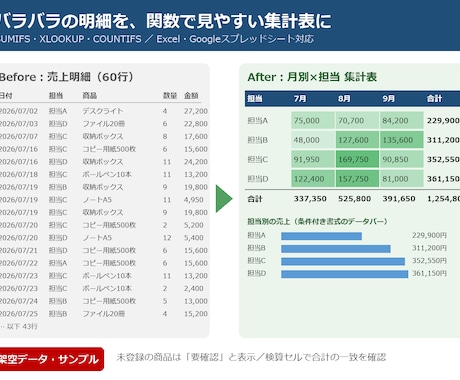460x380 pixels.
Task: Click the 商品 column header
Action: (90, 96)
